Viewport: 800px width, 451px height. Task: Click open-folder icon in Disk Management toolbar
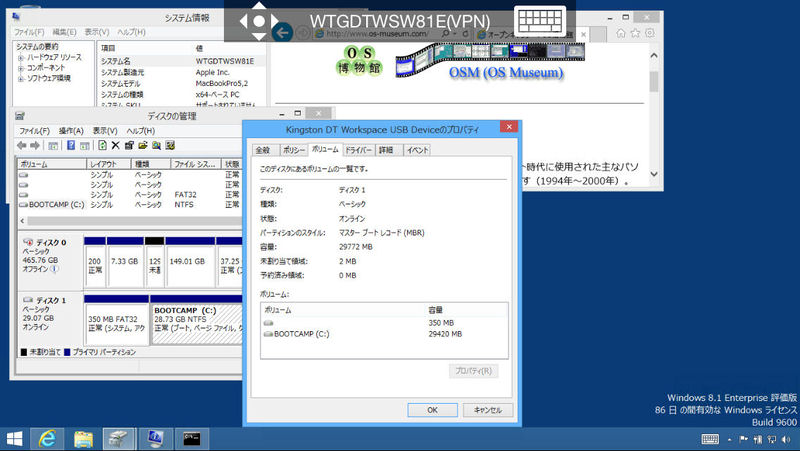(143, 145)
